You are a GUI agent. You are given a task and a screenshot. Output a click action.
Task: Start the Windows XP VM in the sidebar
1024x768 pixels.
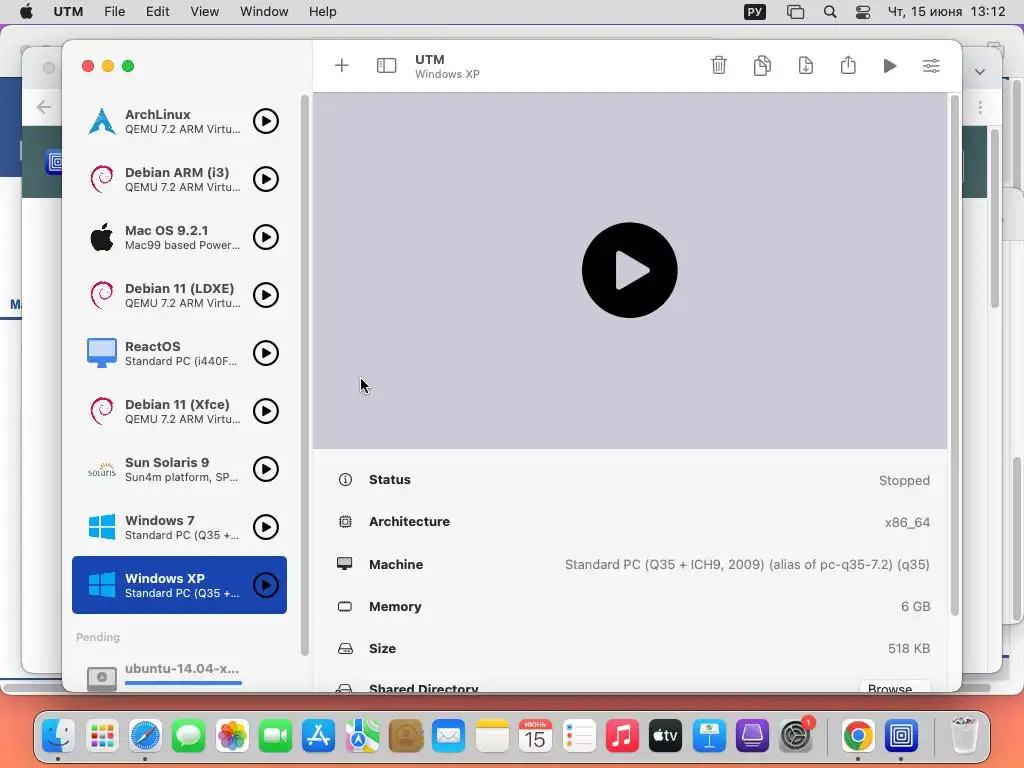tap(266, 585)
